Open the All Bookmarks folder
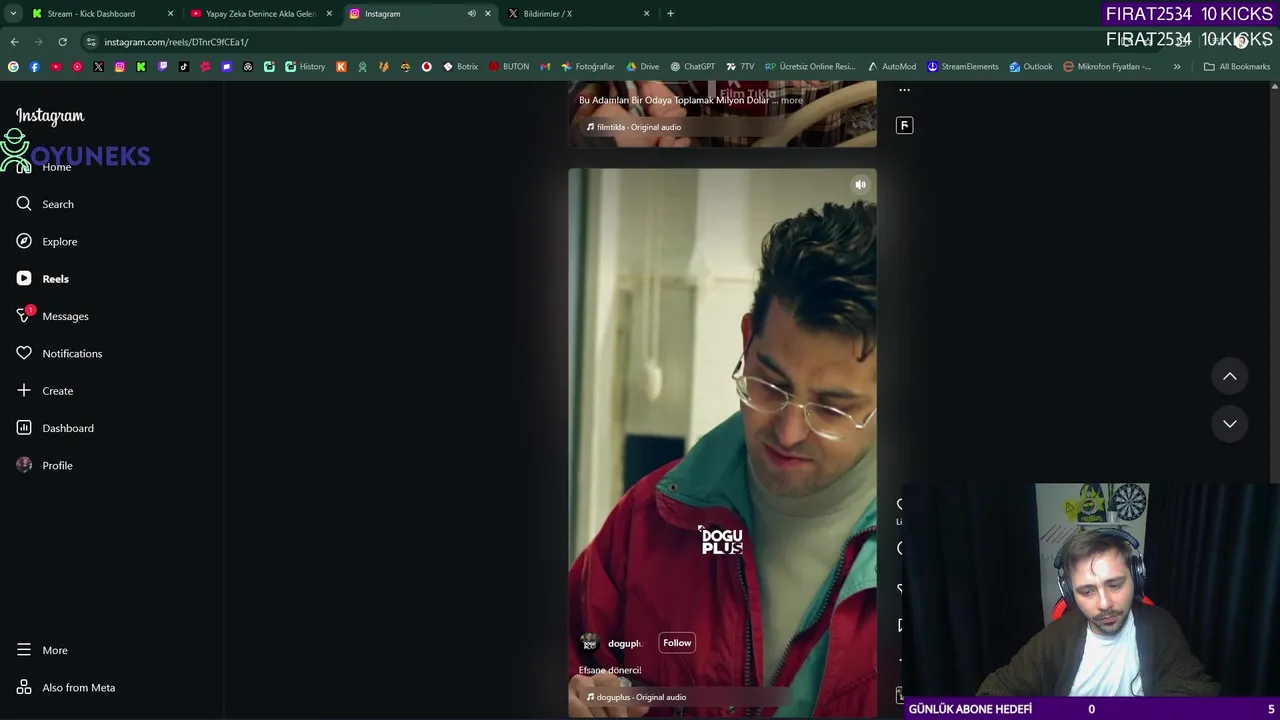The width and height of the screenshot is (1280, 720). click(1237, 67)
